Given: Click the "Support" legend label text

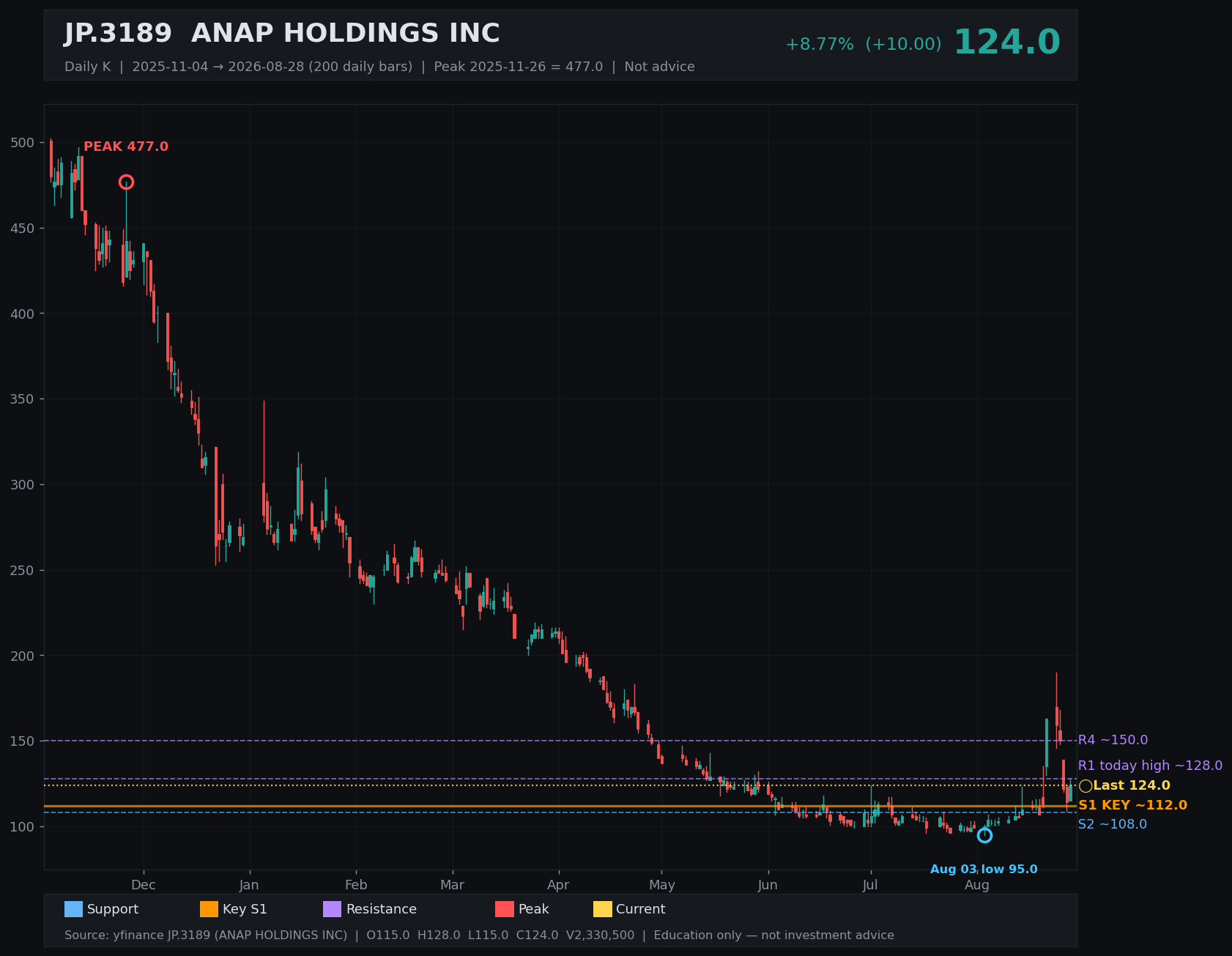Looking at the screenshot, I should pyautogui.click(x=113, y=909).
